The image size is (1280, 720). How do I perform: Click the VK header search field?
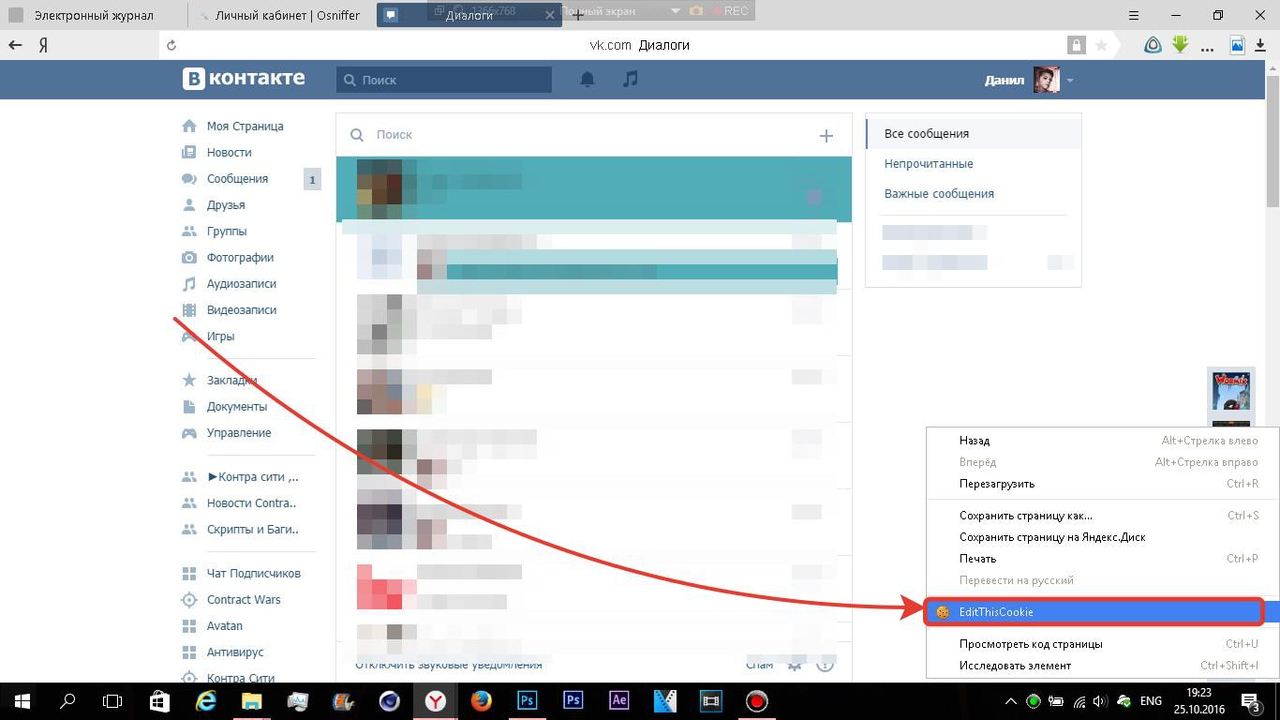[452, 80]
